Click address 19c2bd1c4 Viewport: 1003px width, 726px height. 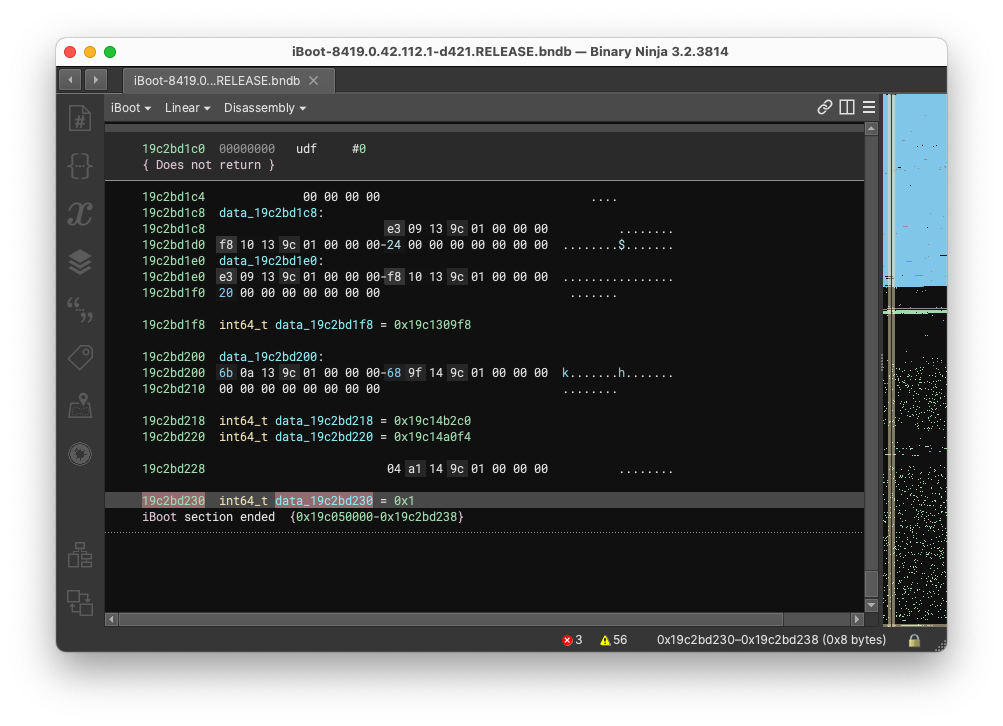pyautogui.click(x=173, y=197)
